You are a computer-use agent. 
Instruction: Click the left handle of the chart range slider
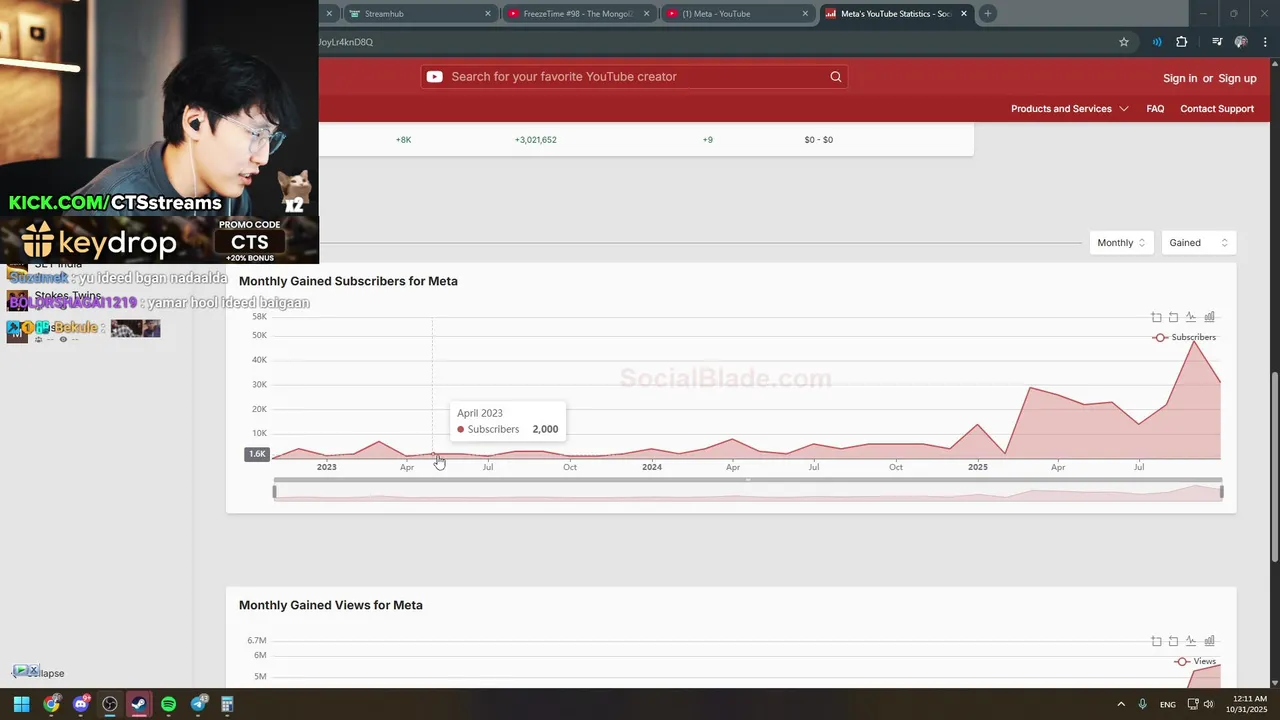click(x=274, y=491)
